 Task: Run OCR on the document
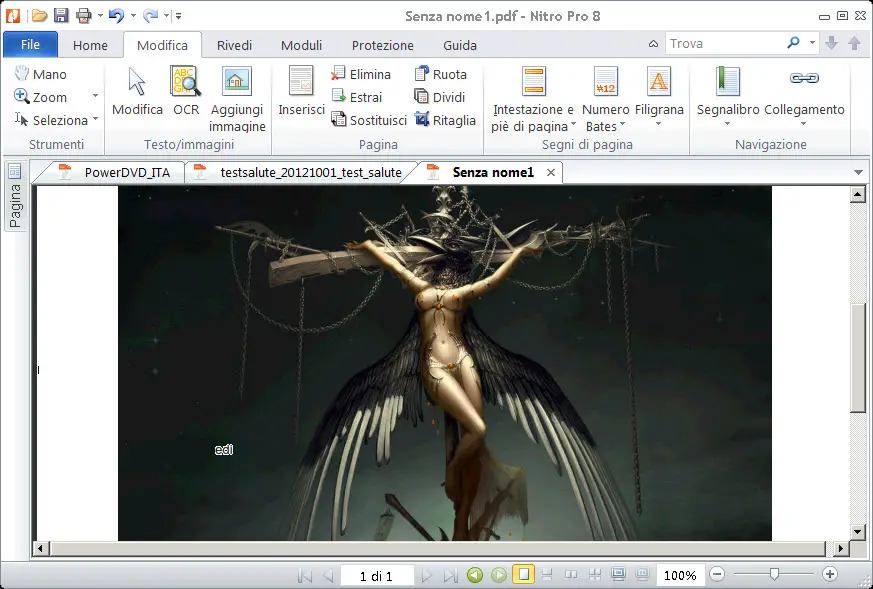(185, 91)
